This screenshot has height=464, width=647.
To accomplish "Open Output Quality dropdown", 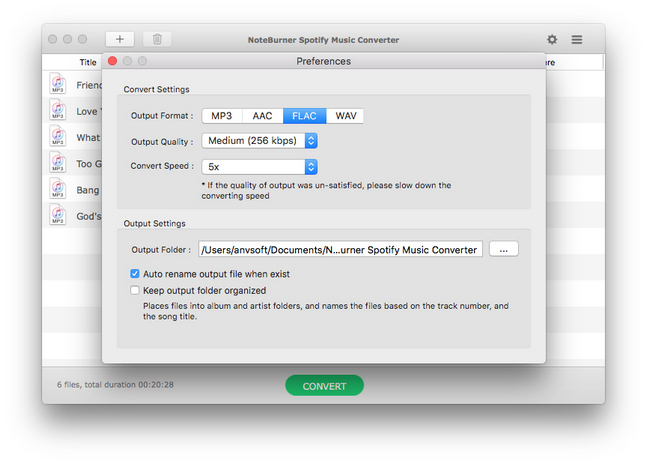I will 259,141.
